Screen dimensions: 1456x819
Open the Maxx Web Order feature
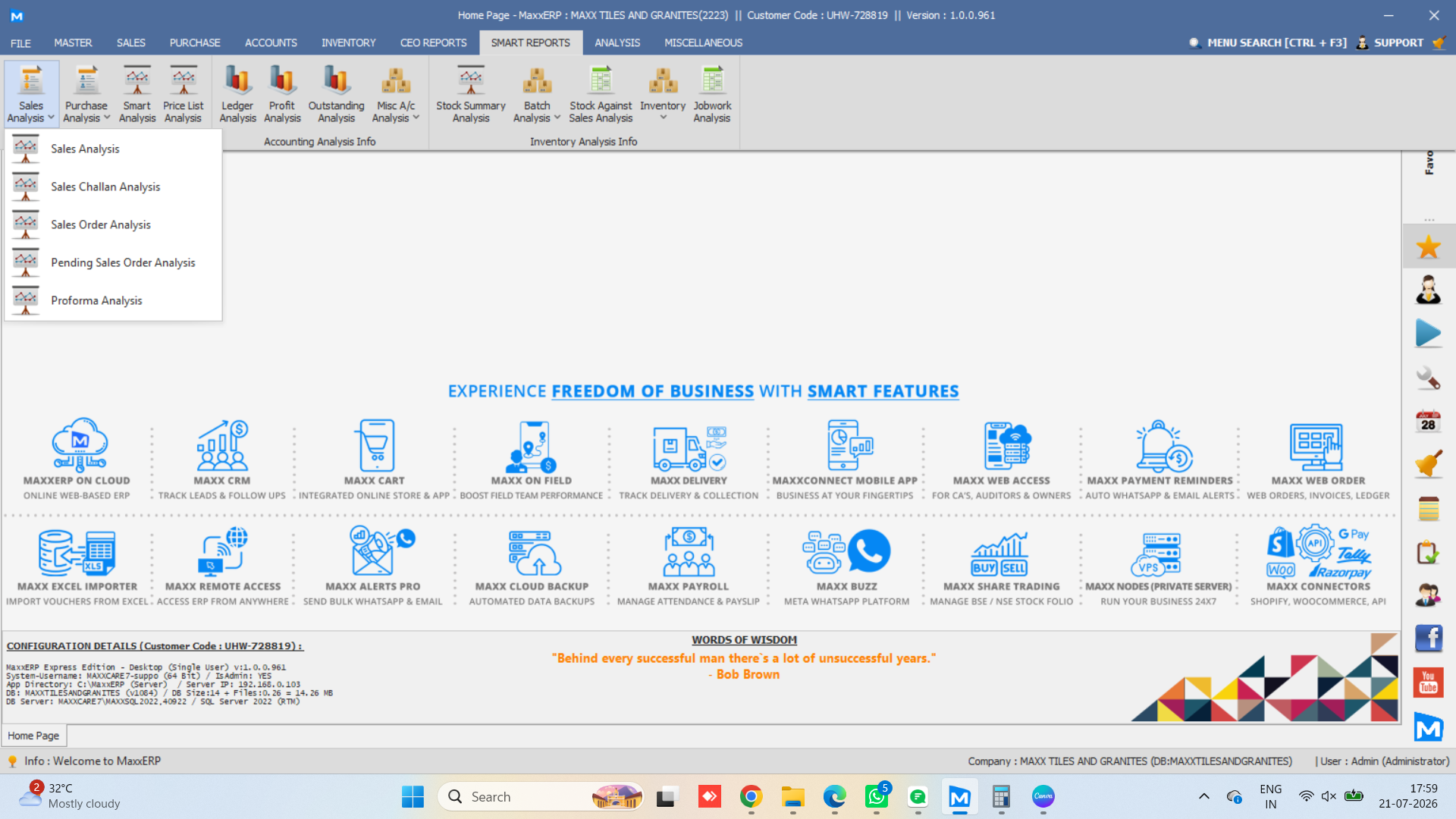(1319, 459)
